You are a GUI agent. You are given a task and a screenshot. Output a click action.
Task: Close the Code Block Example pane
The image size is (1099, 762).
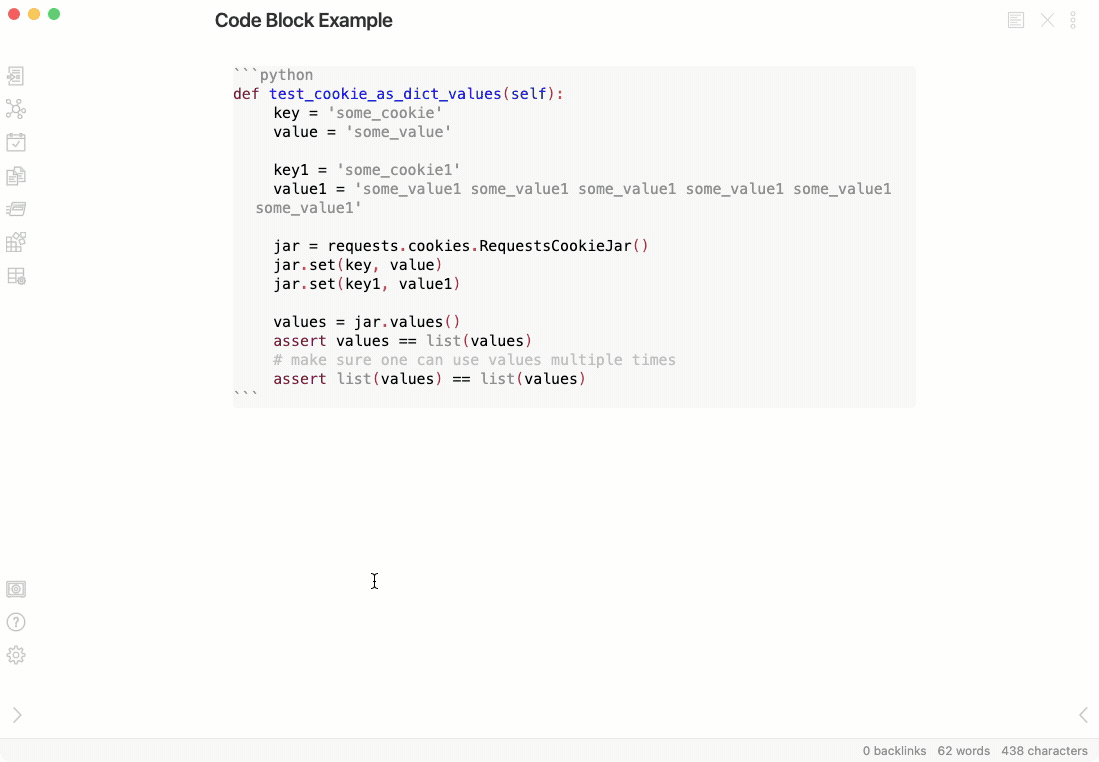1047,20
